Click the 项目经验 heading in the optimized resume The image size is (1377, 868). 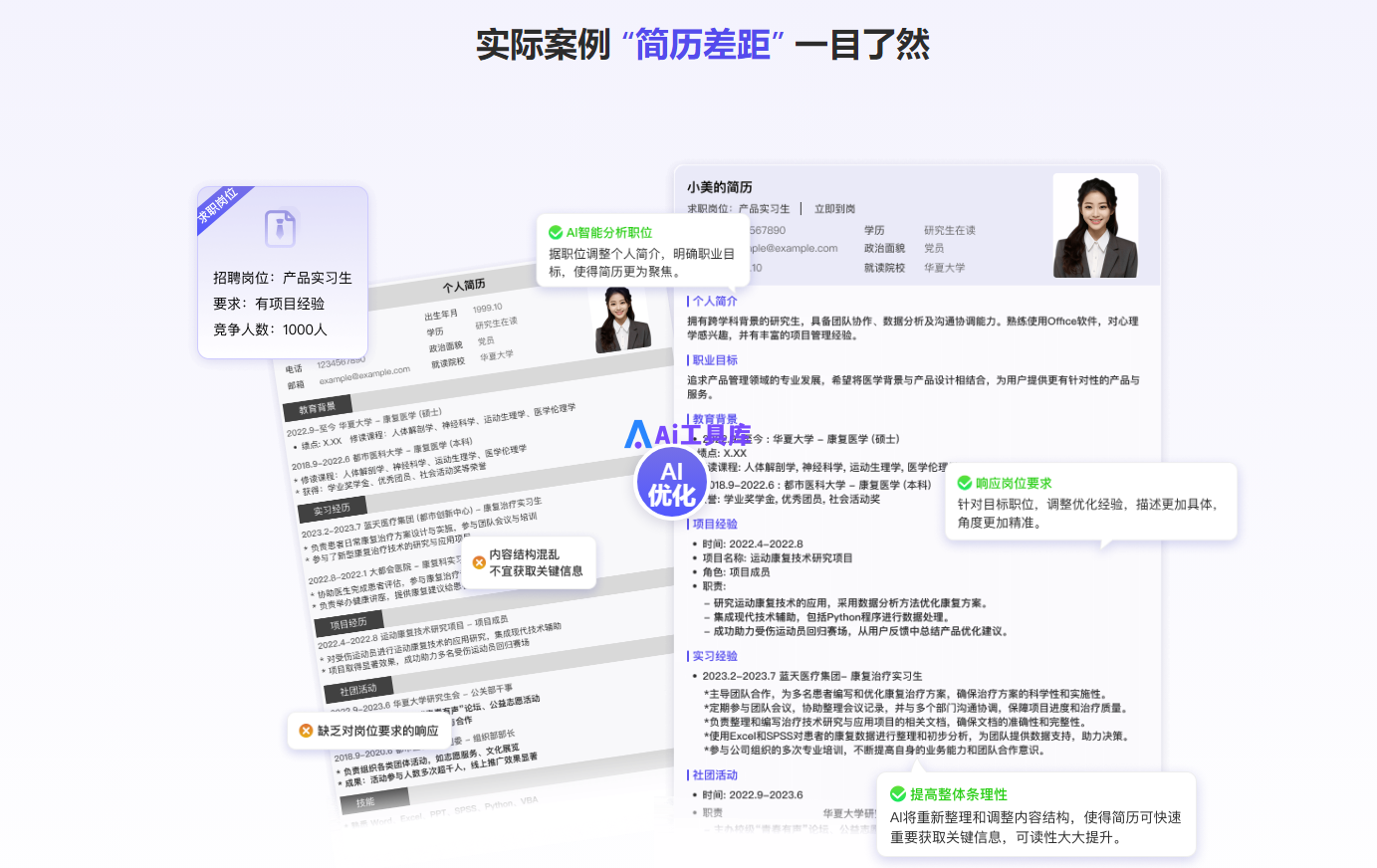pos(715,524)
